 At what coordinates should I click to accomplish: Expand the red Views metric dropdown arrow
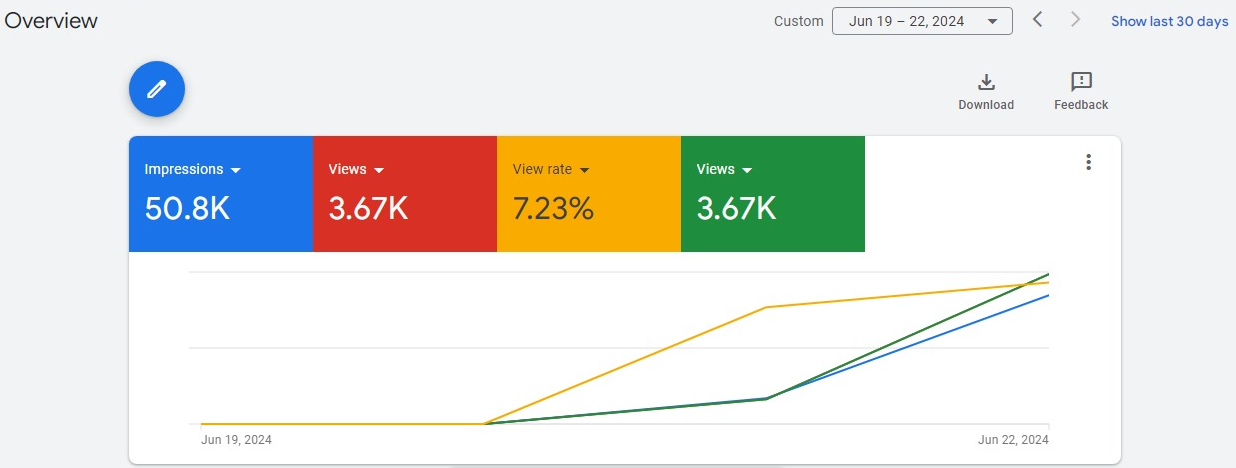click(379, 170)
